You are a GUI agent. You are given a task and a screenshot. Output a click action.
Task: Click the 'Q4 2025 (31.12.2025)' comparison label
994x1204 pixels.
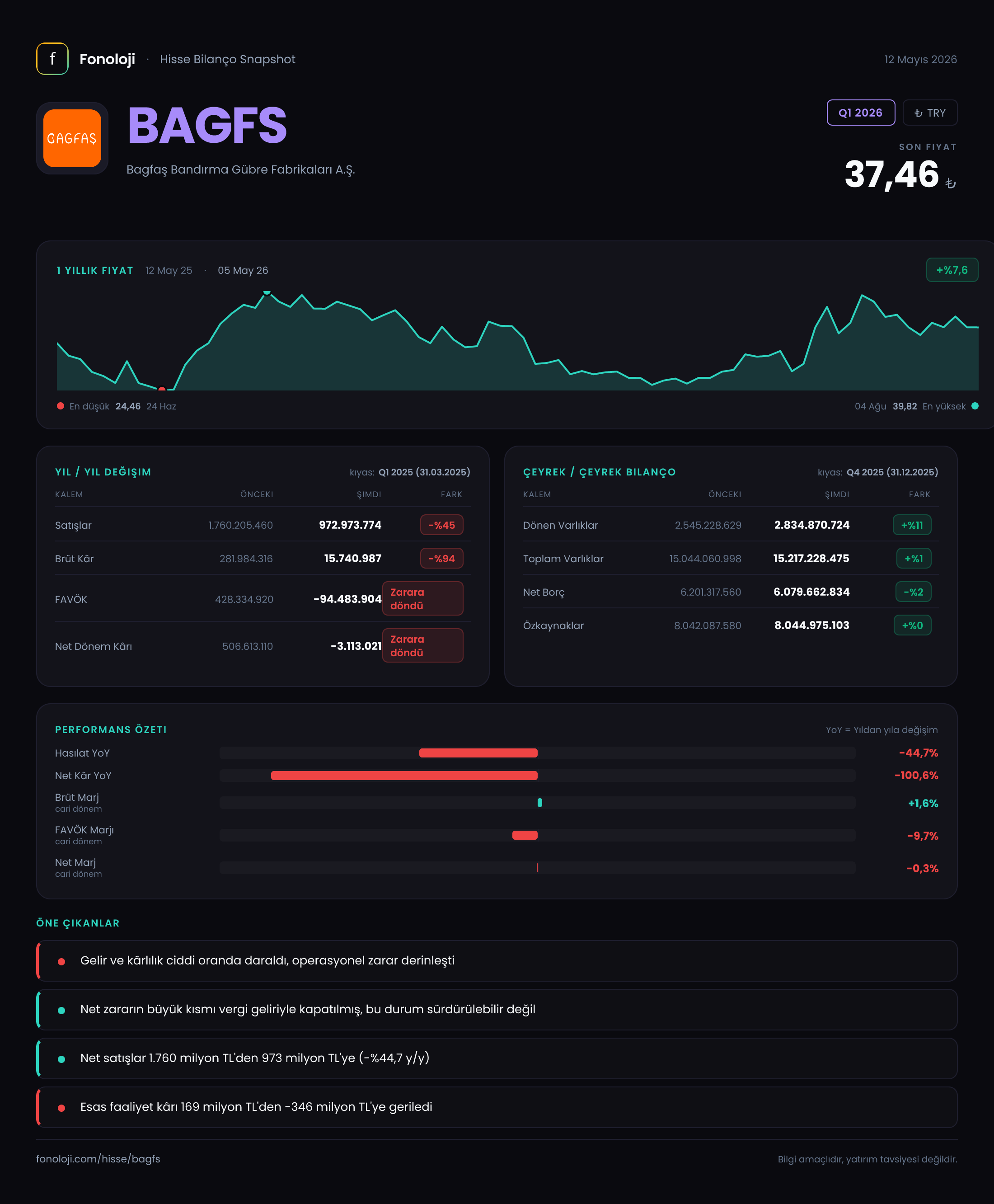coord(893,472)
